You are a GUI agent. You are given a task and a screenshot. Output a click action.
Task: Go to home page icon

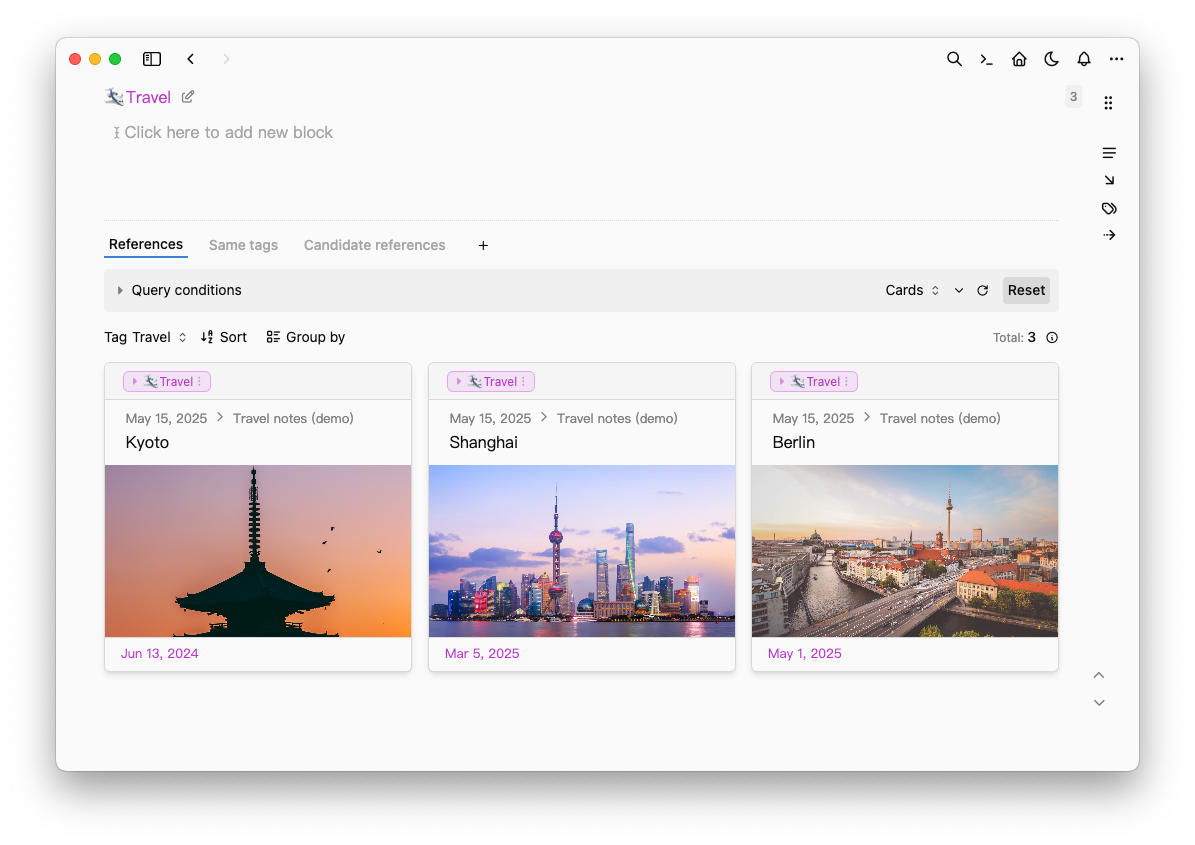click(1019, 59)
